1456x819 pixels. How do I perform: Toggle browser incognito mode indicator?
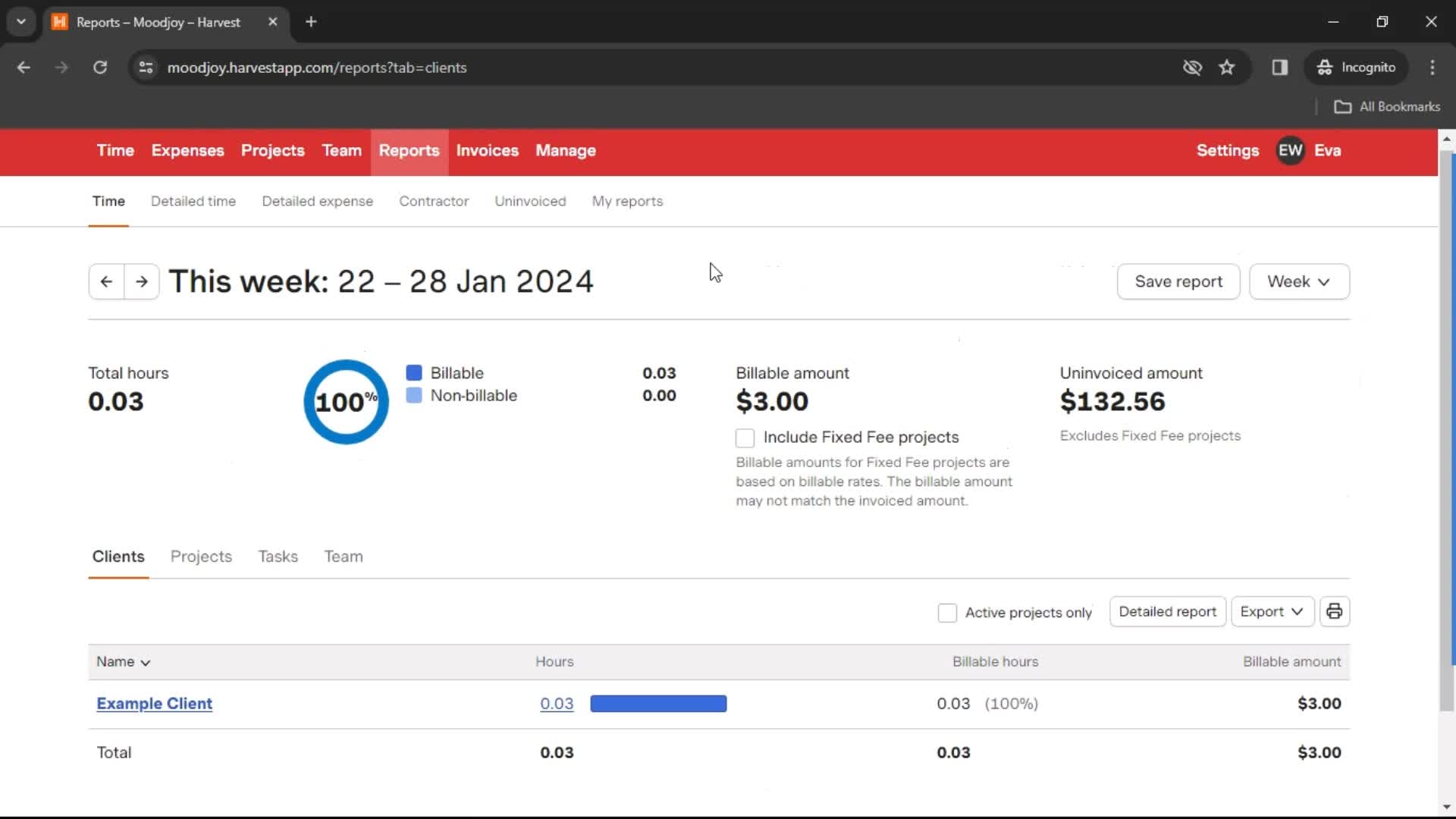pyautogui.click(x=1357, y=67)
